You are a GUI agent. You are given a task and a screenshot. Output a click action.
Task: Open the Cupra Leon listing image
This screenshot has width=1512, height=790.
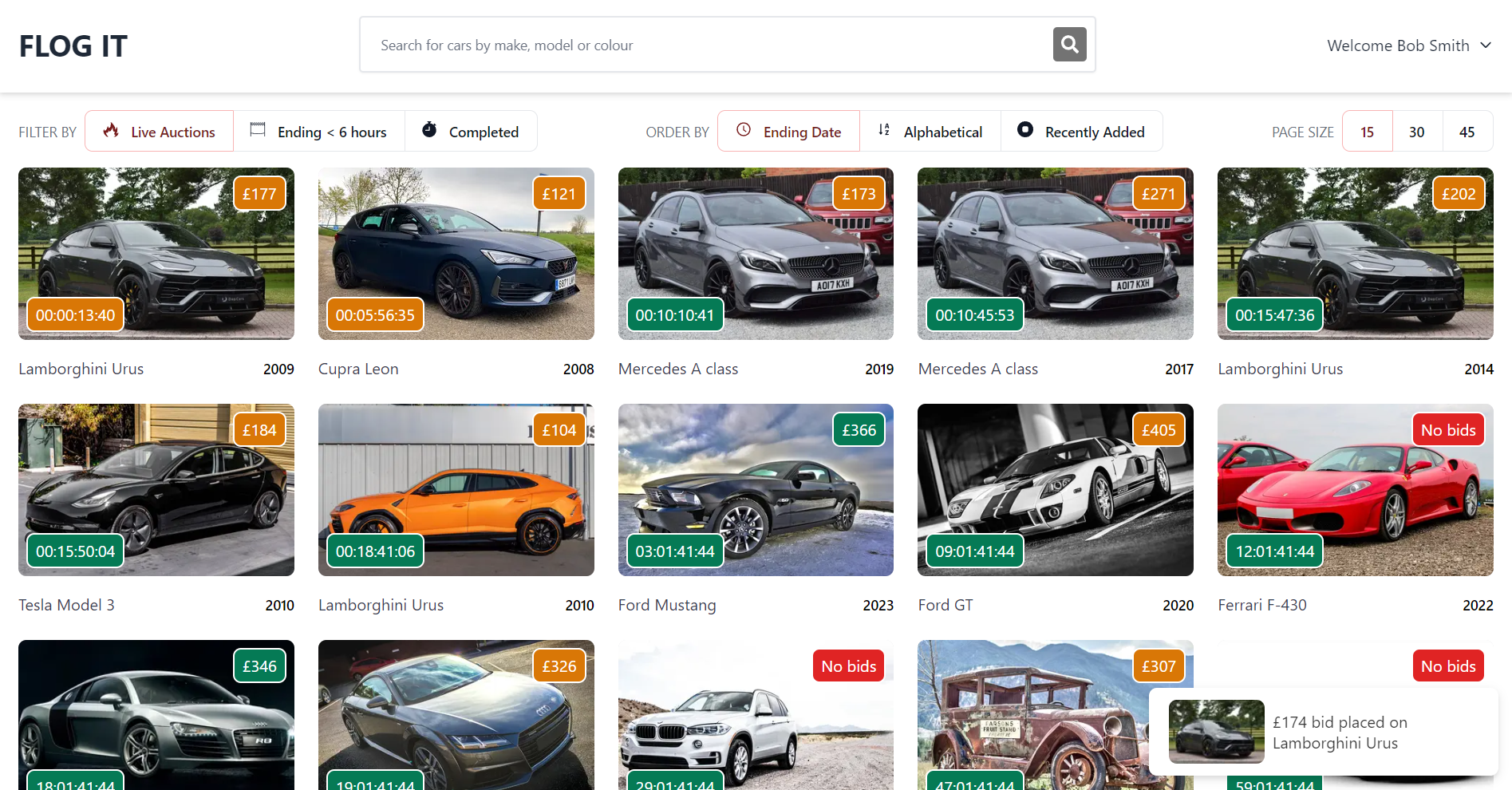pyautogui.click(x=456, y=254)
